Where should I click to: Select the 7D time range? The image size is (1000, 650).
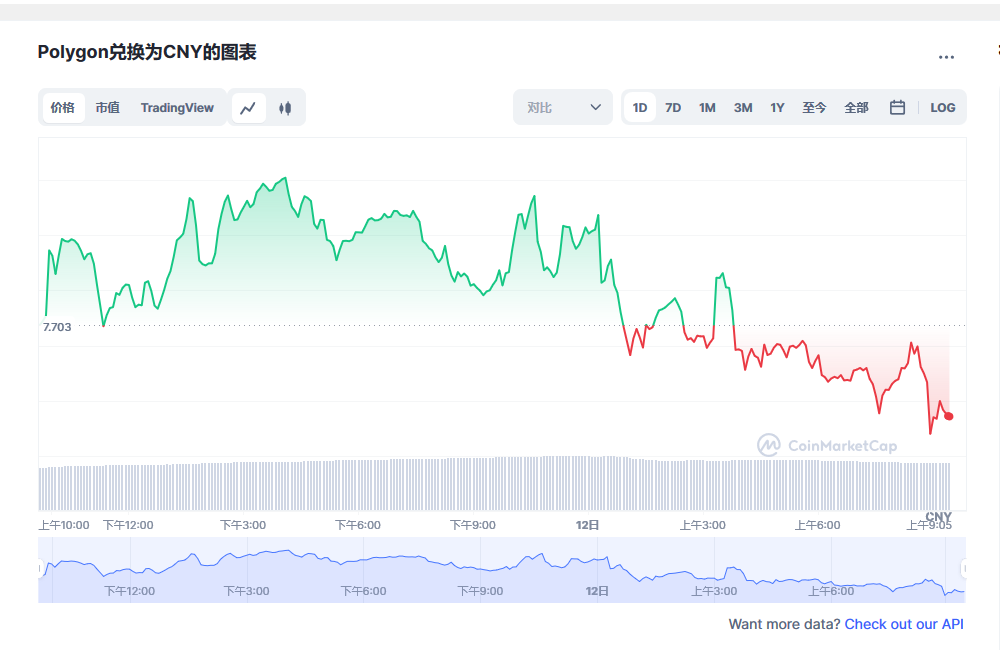[673, 107]
